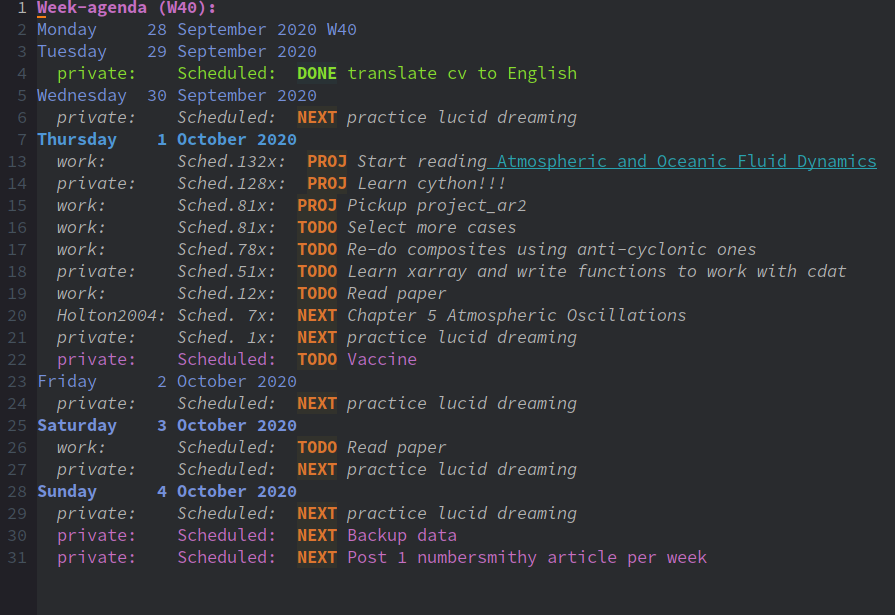Click the Holton2004 category label

click(x=111, y=315)
